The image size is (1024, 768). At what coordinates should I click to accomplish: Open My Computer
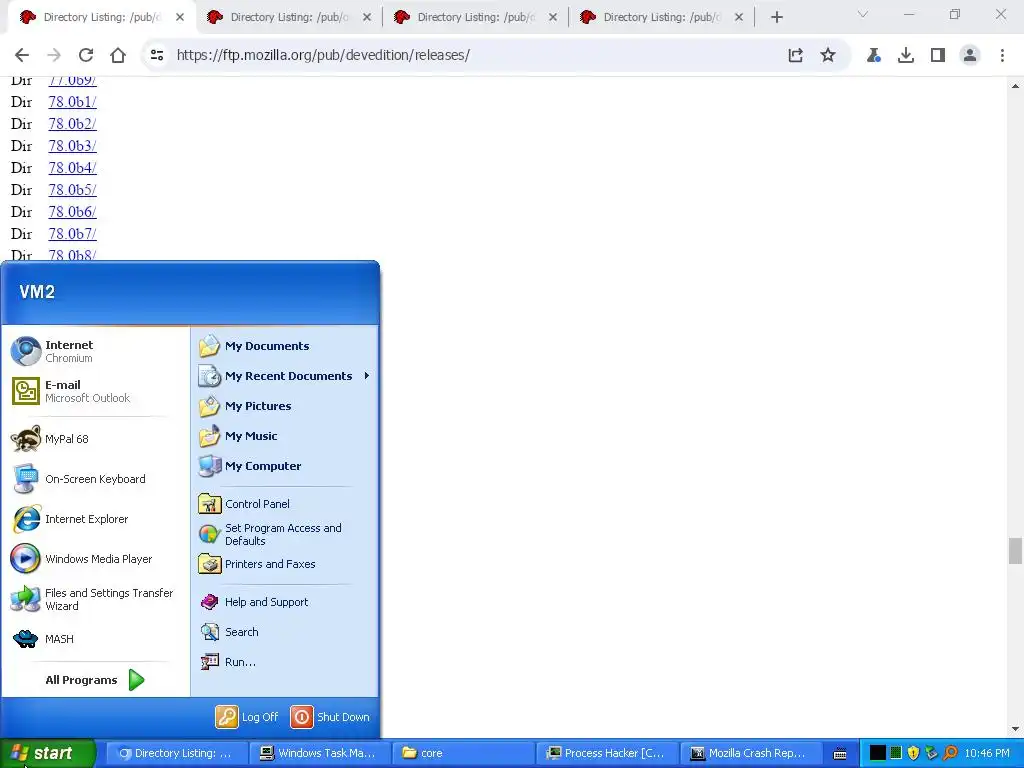point(285,466)
